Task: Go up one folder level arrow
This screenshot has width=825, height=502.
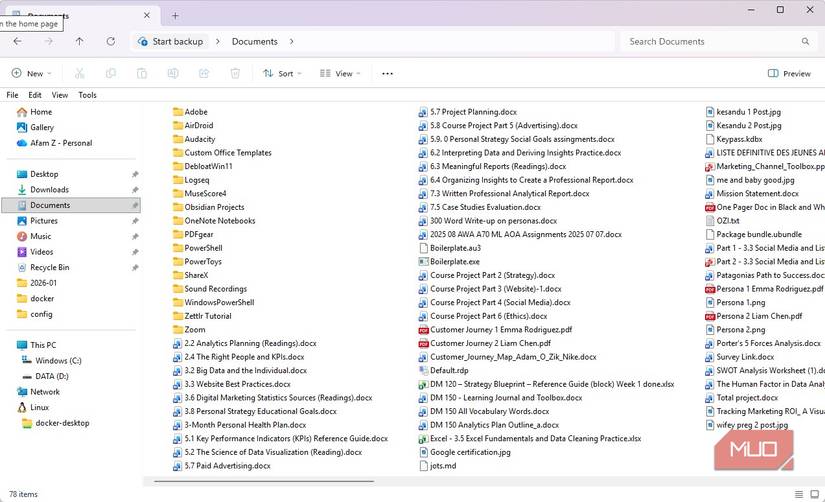Action: coord(79,41)
